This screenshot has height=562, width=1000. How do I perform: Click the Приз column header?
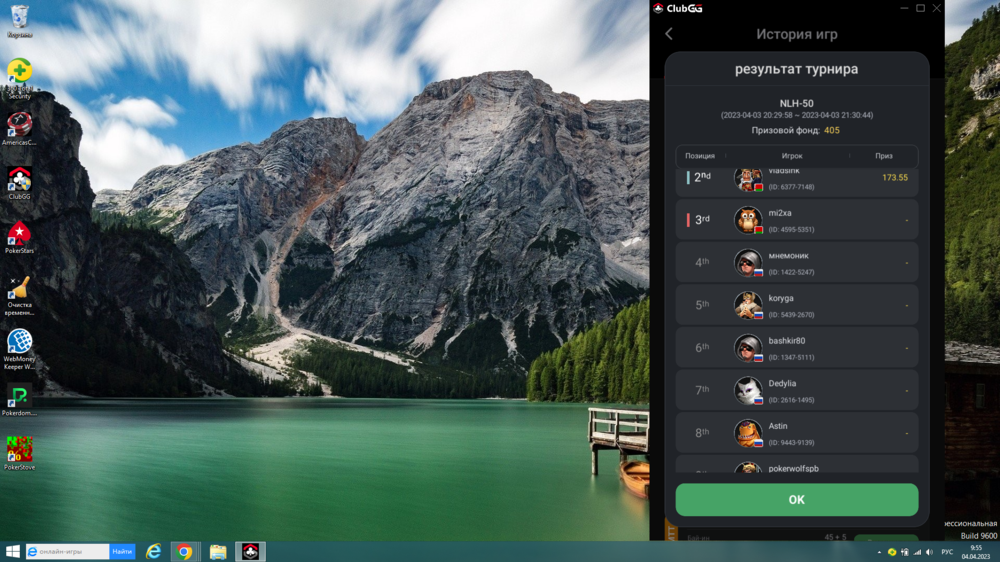click(x=883, y=156)
